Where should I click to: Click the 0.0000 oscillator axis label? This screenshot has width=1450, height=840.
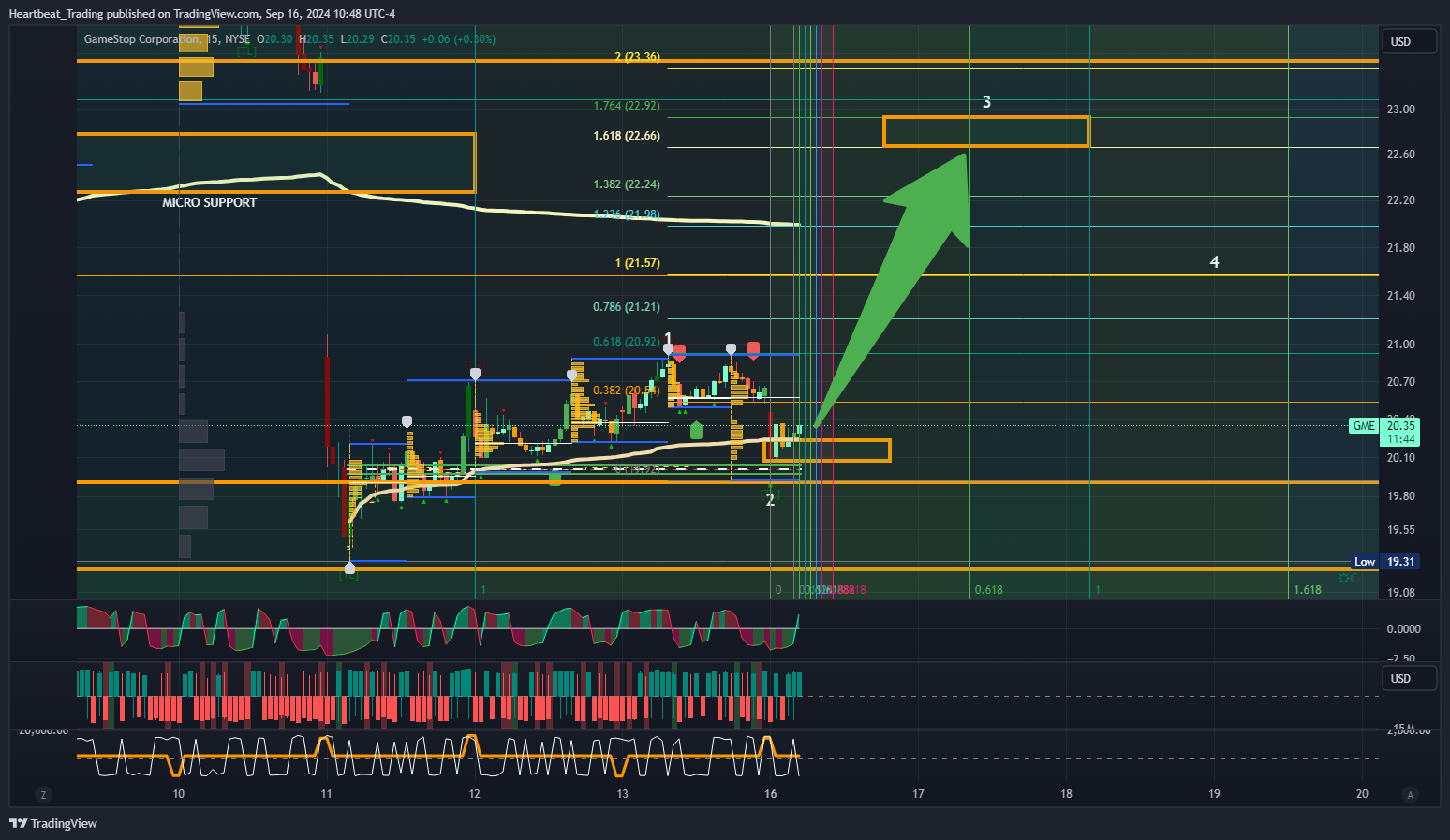(1403, 629)
